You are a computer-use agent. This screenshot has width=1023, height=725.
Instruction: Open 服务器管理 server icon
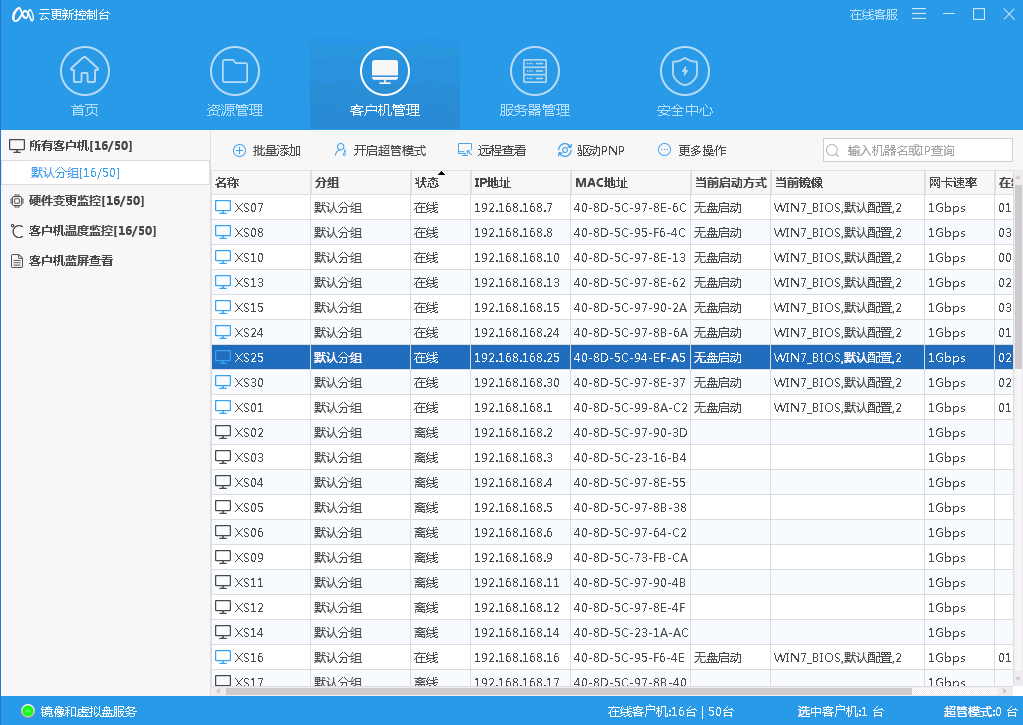tap(535, 70)
